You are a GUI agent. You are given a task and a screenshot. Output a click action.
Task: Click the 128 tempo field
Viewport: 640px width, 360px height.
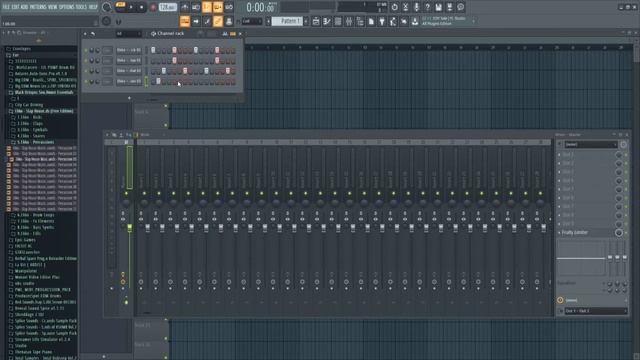click(x=167, y=7)
